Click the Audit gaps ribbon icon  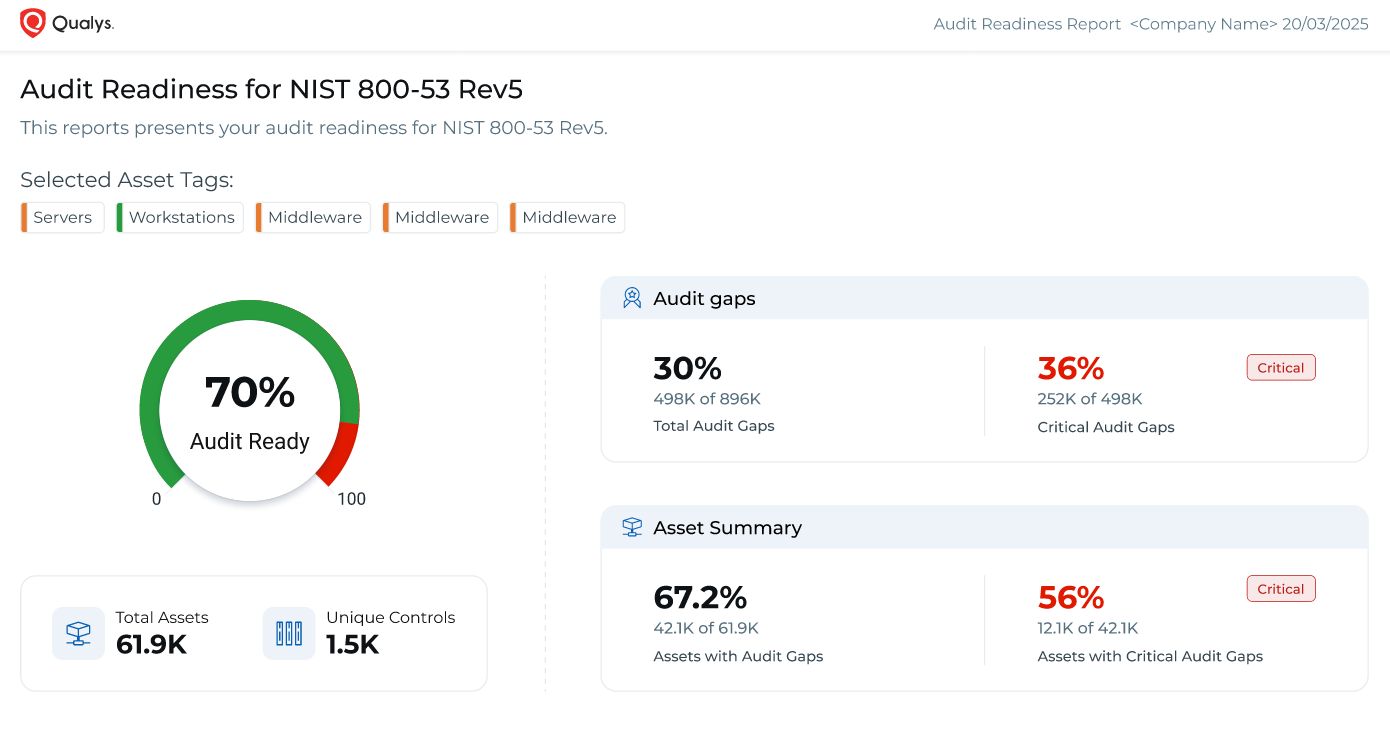(x=632, y=298)
